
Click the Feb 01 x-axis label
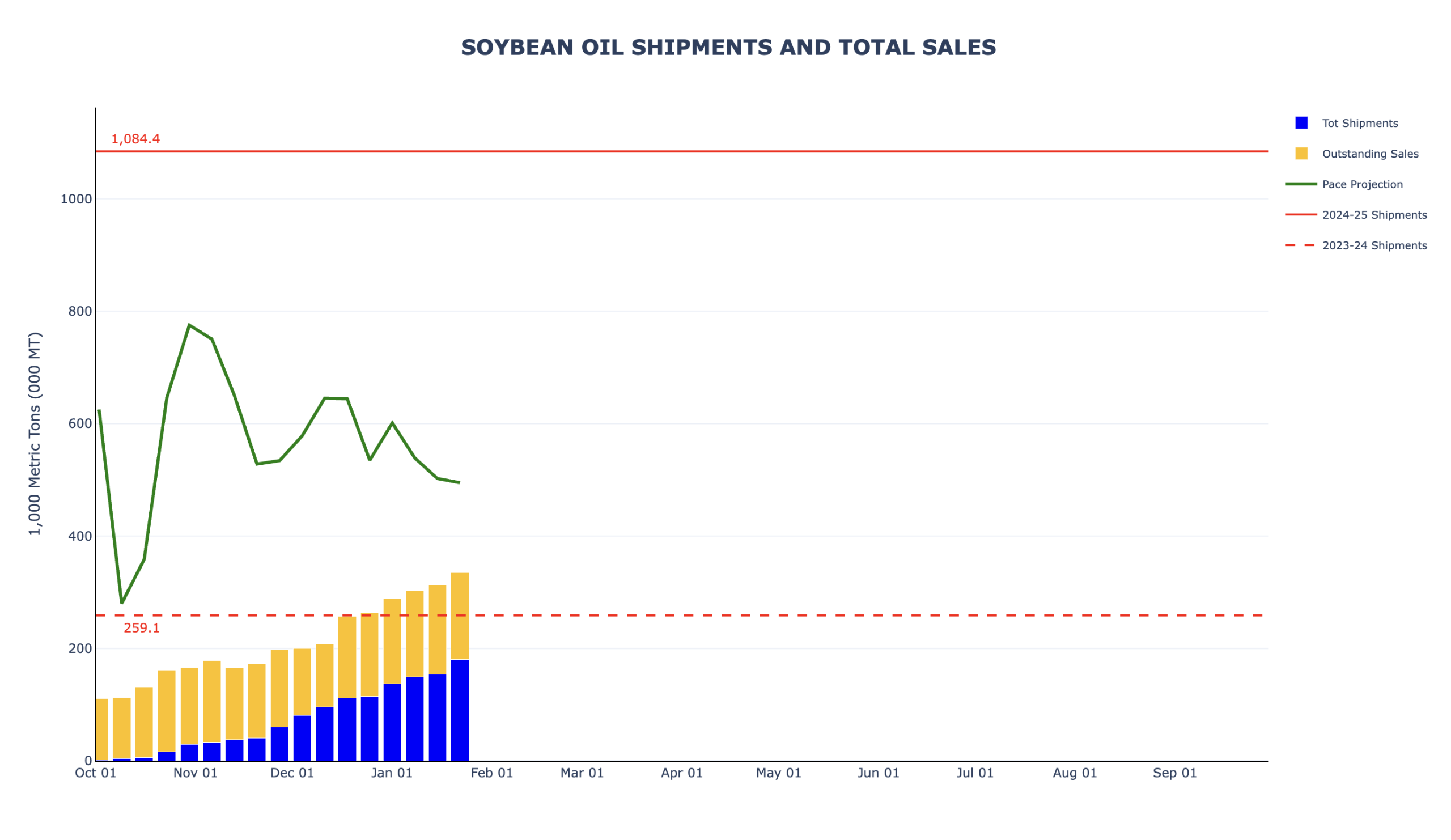pyautogui.click(x=492, y=773)
